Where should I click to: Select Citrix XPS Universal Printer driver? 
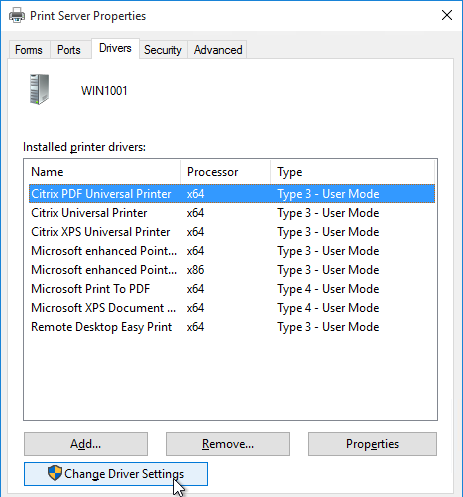[232, 232]
